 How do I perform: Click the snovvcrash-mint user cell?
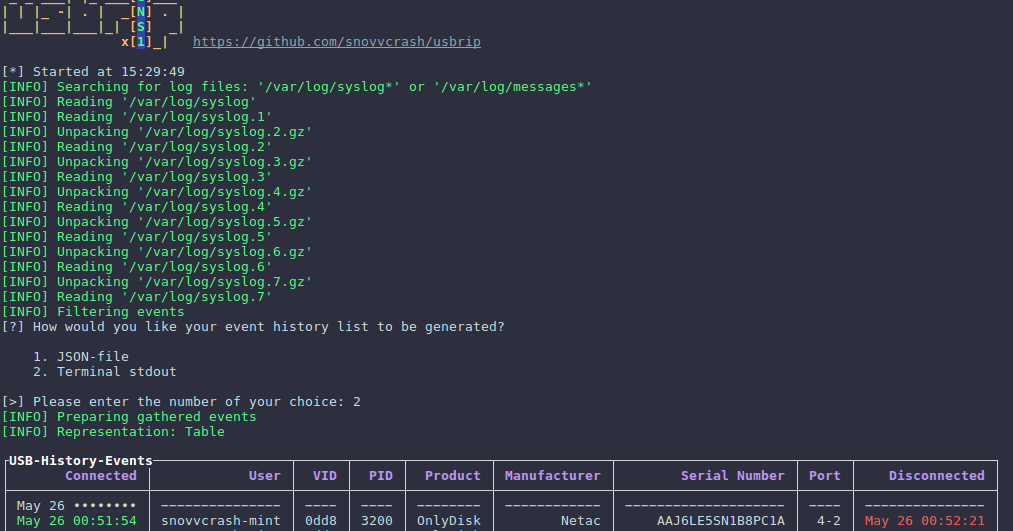tap(221, 521)
